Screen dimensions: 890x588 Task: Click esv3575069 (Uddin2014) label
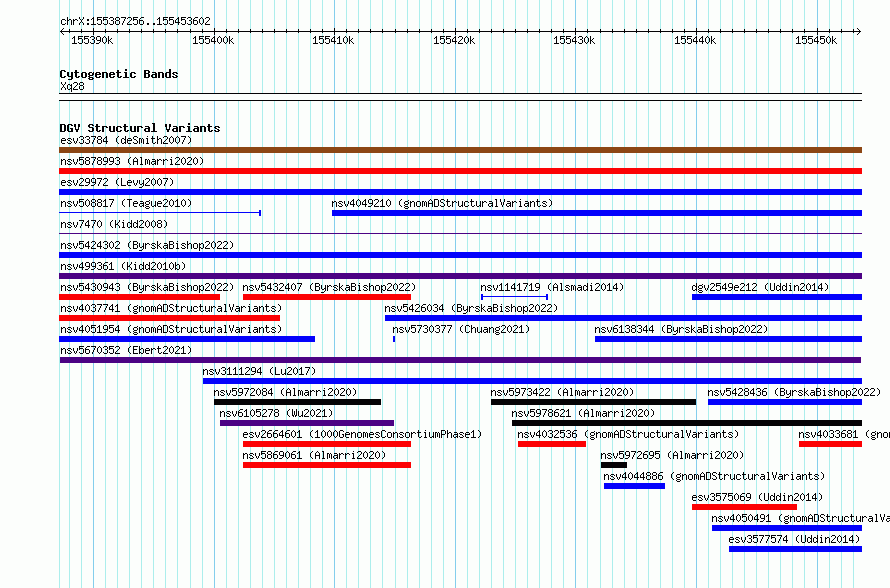757,497
